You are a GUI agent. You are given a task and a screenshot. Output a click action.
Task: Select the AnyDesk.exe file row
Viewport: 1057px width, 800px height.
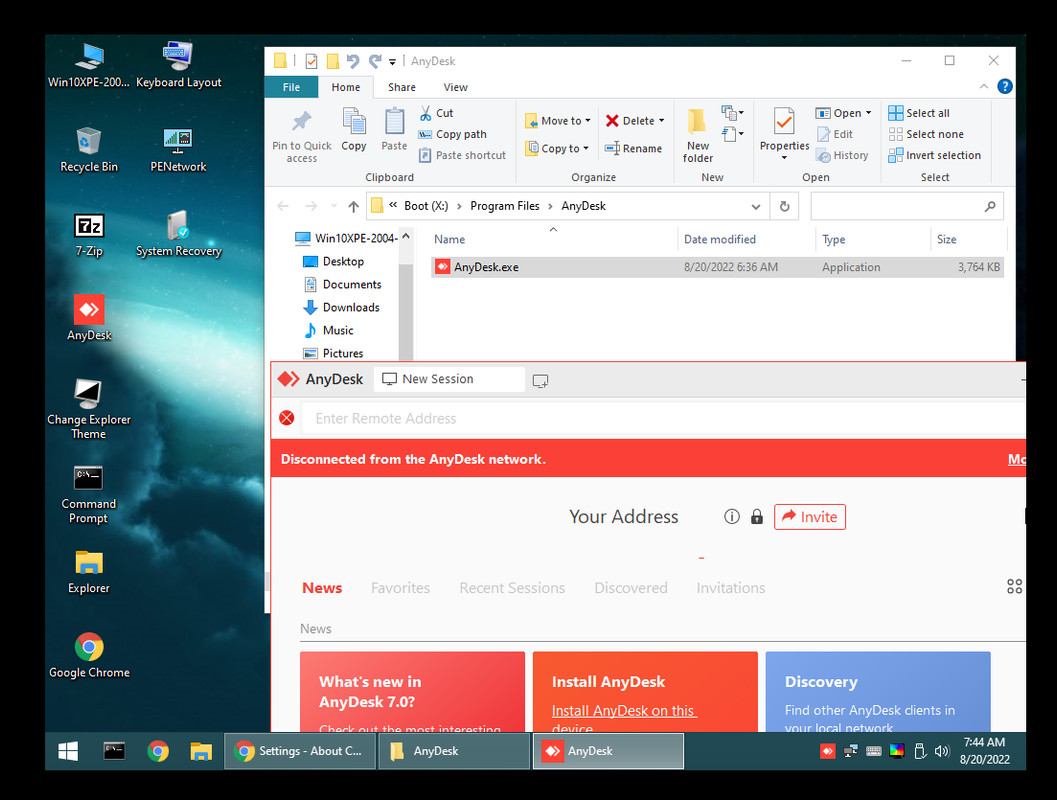point(717,267)
